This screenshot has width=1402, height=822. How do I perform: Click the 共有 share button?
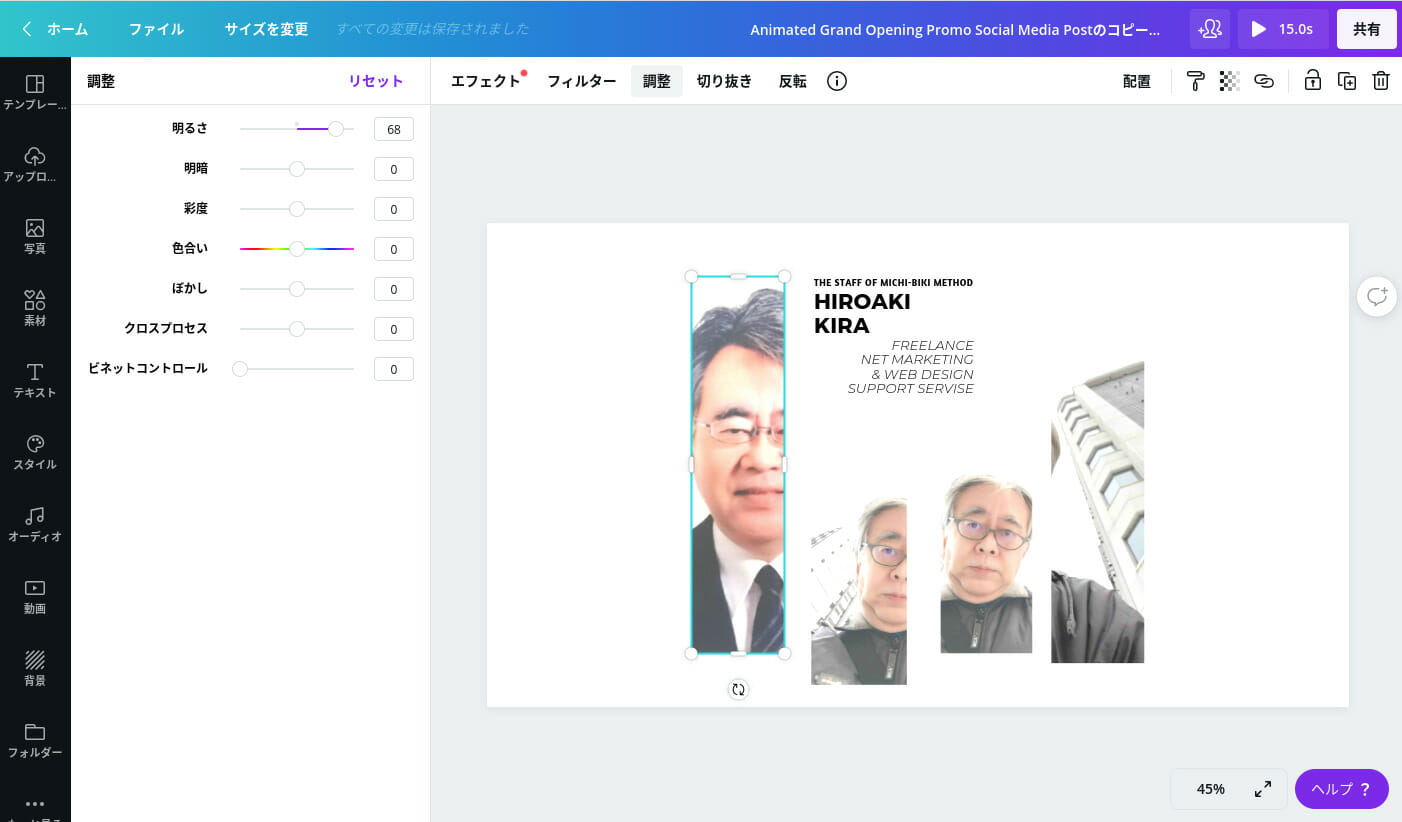pos(1367,29)
